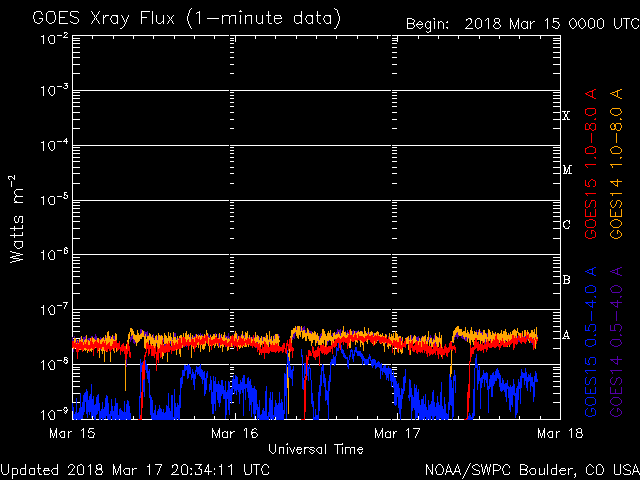Click the B flare class label

[567, 280]
